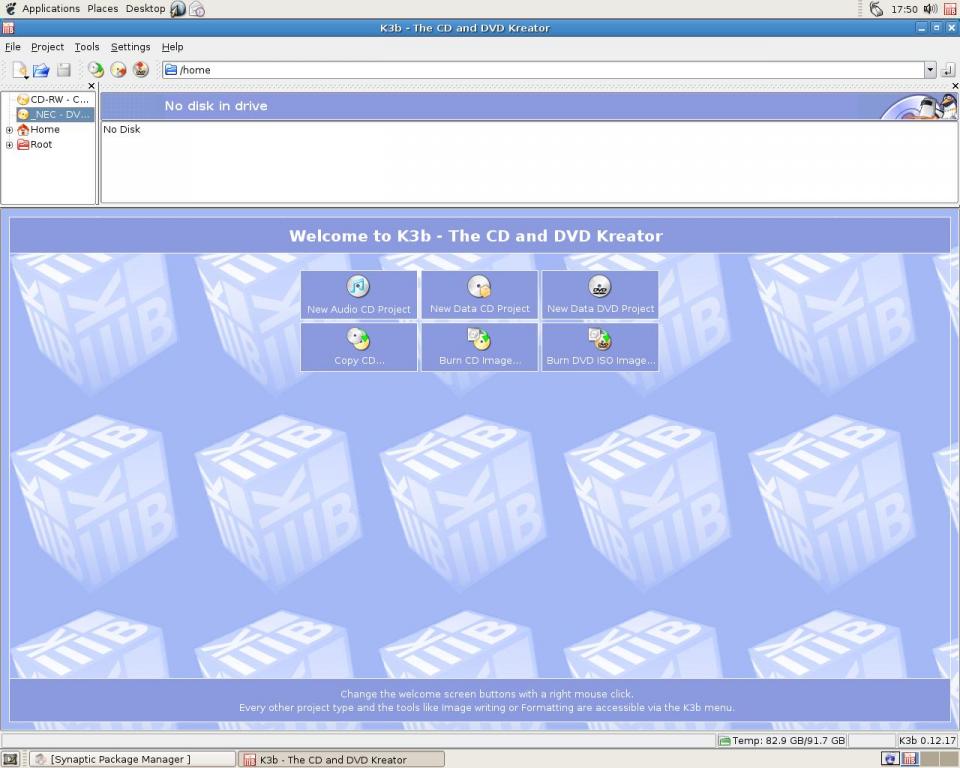960x768 pixels.
Task: Click the K3b taskbar window button
Action: (342, 759)
